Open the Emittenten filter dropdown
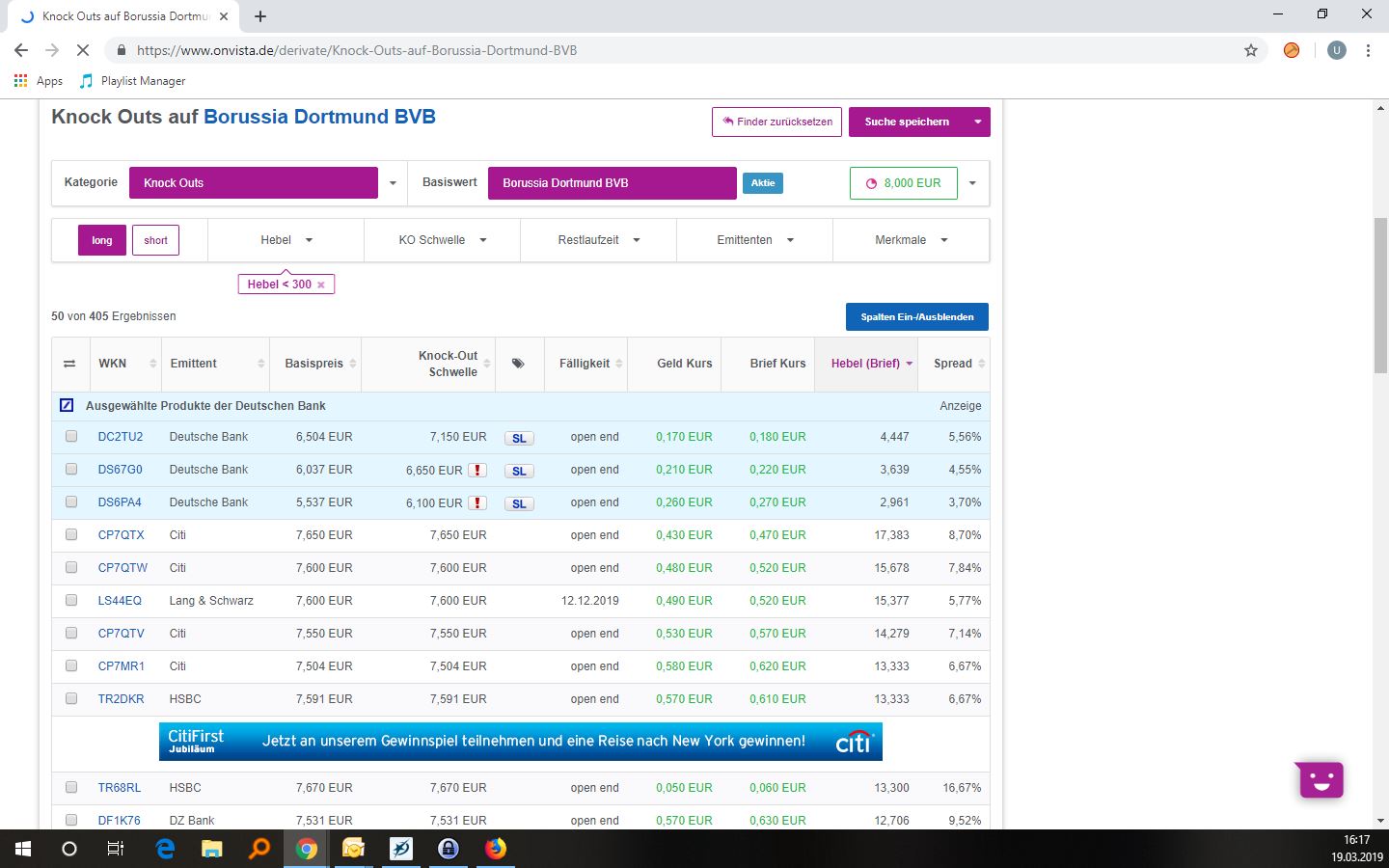The image size is (1389, 868). (754, 240)
